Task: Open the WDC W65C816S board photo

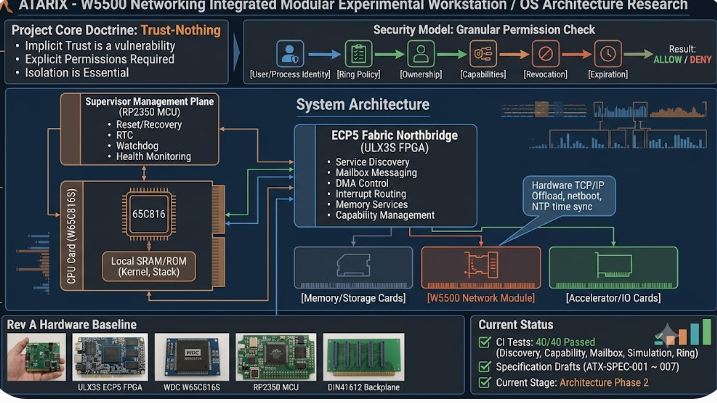Action: coord(192,357)
